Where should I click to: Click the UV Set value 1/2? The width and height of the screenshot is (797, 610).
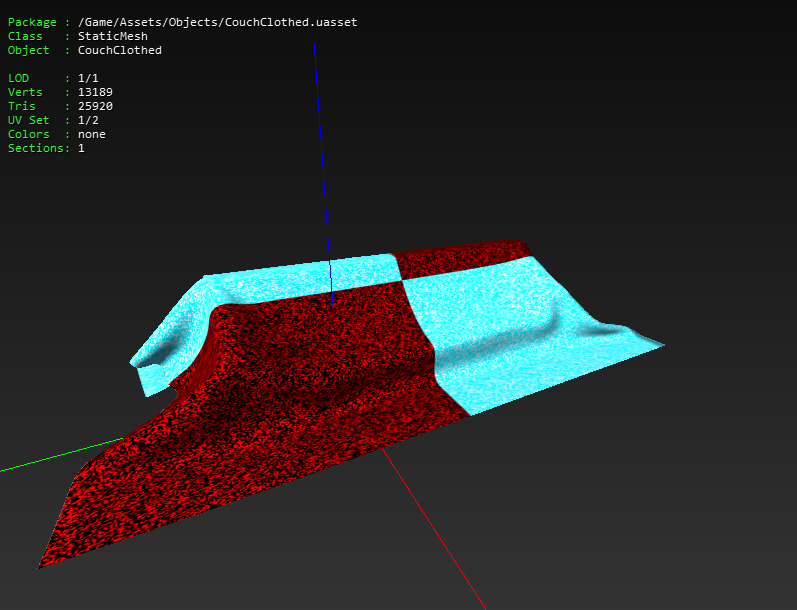(88, 120)
